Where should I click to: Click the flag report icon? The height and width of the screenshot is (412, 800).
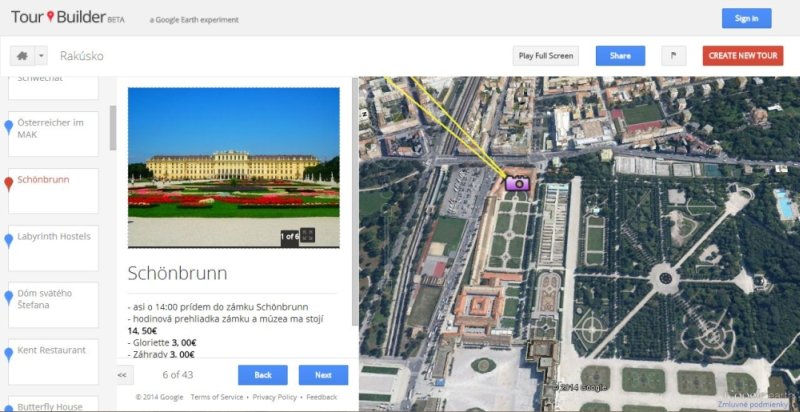pyautogui.click(x=674, y=56)
